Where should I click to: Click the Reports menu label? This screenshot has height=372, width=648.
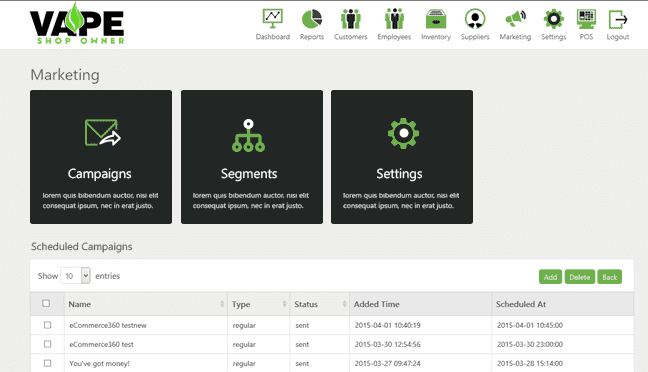click(312, 37)
